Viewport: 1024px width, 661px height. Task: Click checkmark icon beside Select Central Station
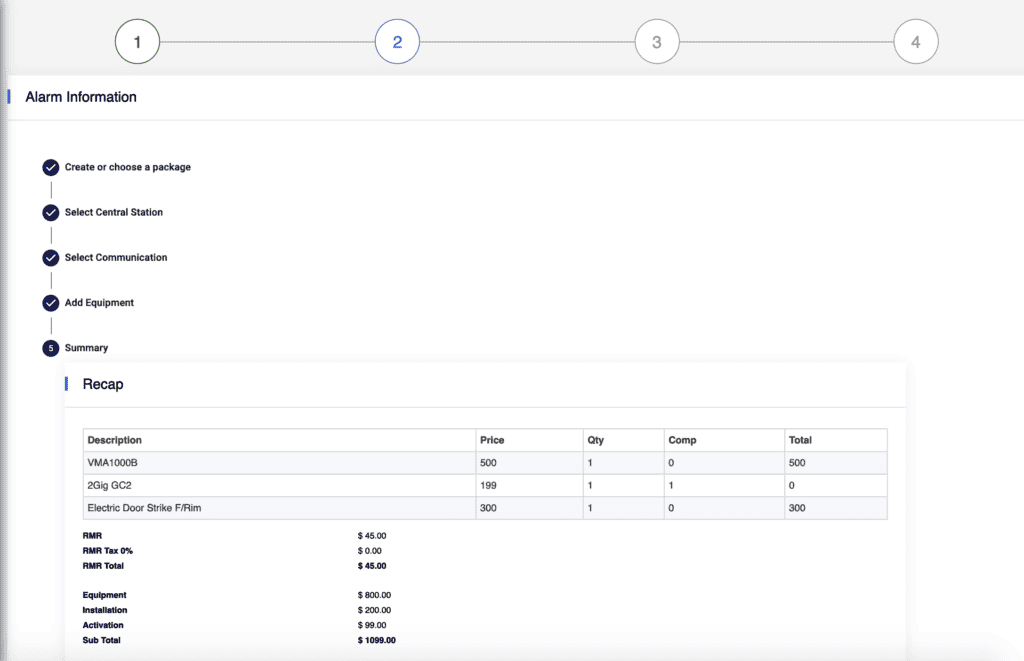51,213
